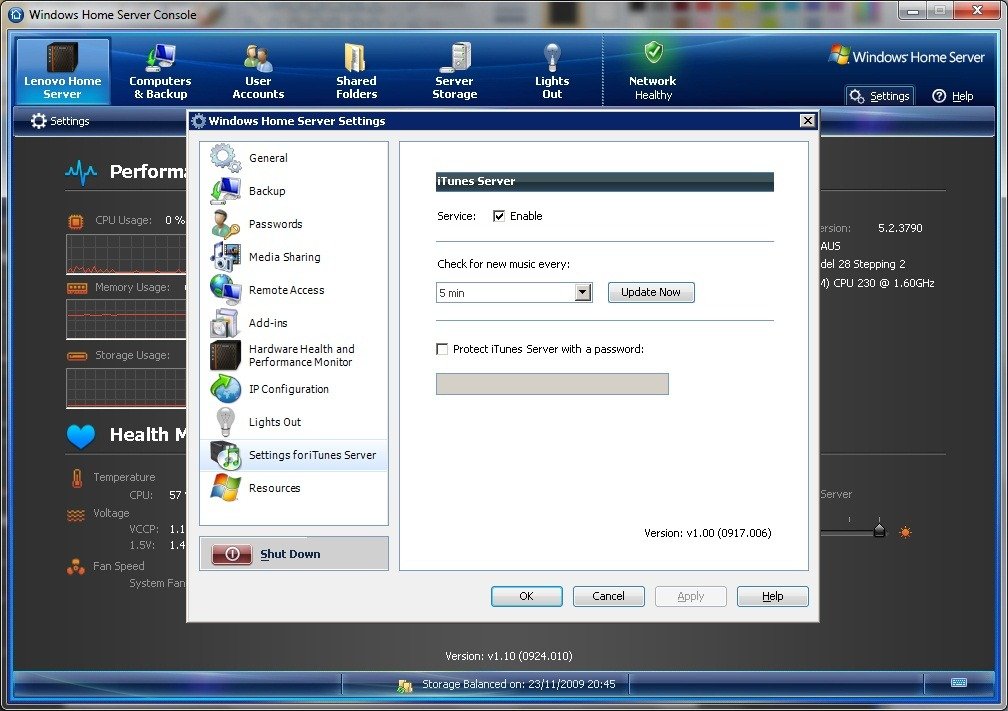
Task: Open Help in the console header
Action: (953, 96)
